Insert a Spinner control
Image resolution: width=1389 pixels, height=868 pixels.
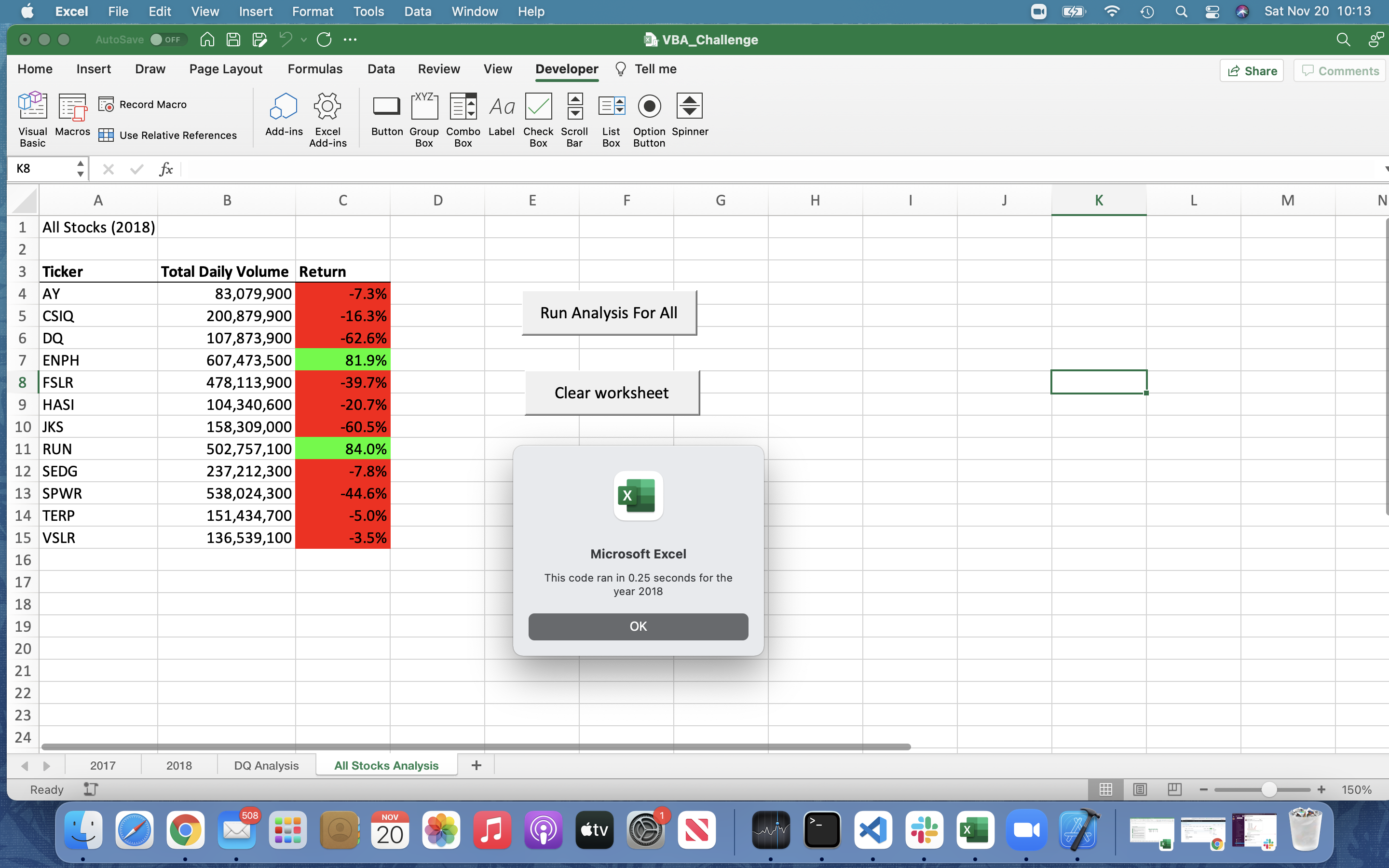pyautogui.click(x=689, y=107)
